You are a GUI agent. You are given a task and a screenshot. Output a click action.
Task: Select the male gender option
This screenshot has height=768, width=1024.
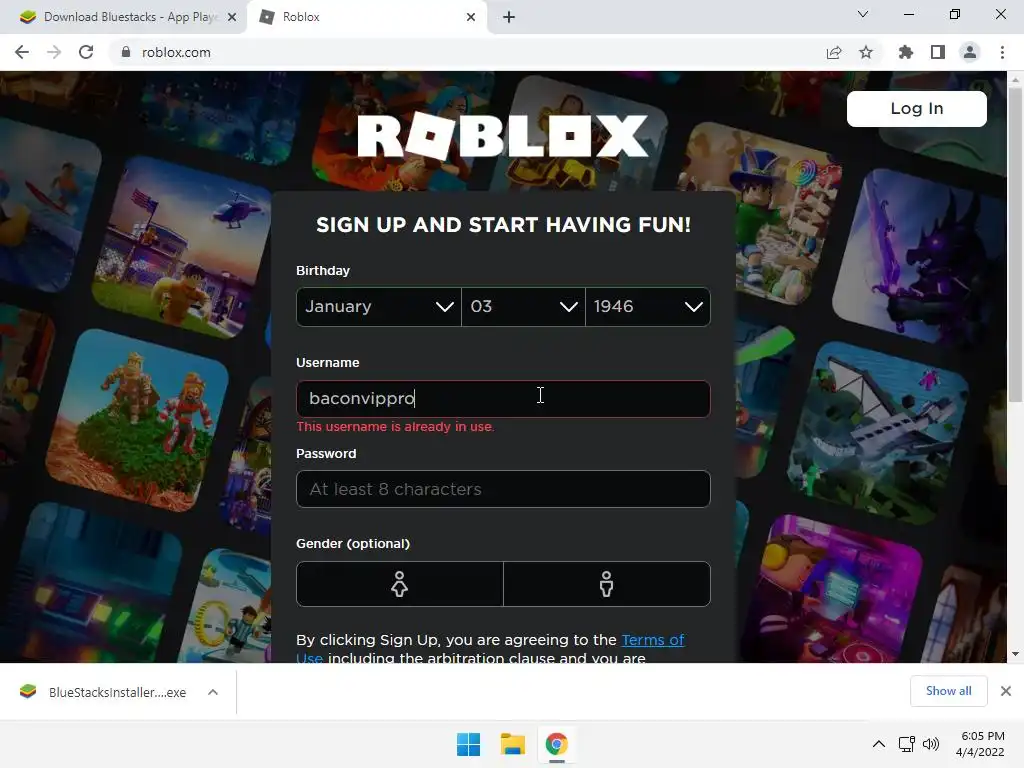pos(607,584)
